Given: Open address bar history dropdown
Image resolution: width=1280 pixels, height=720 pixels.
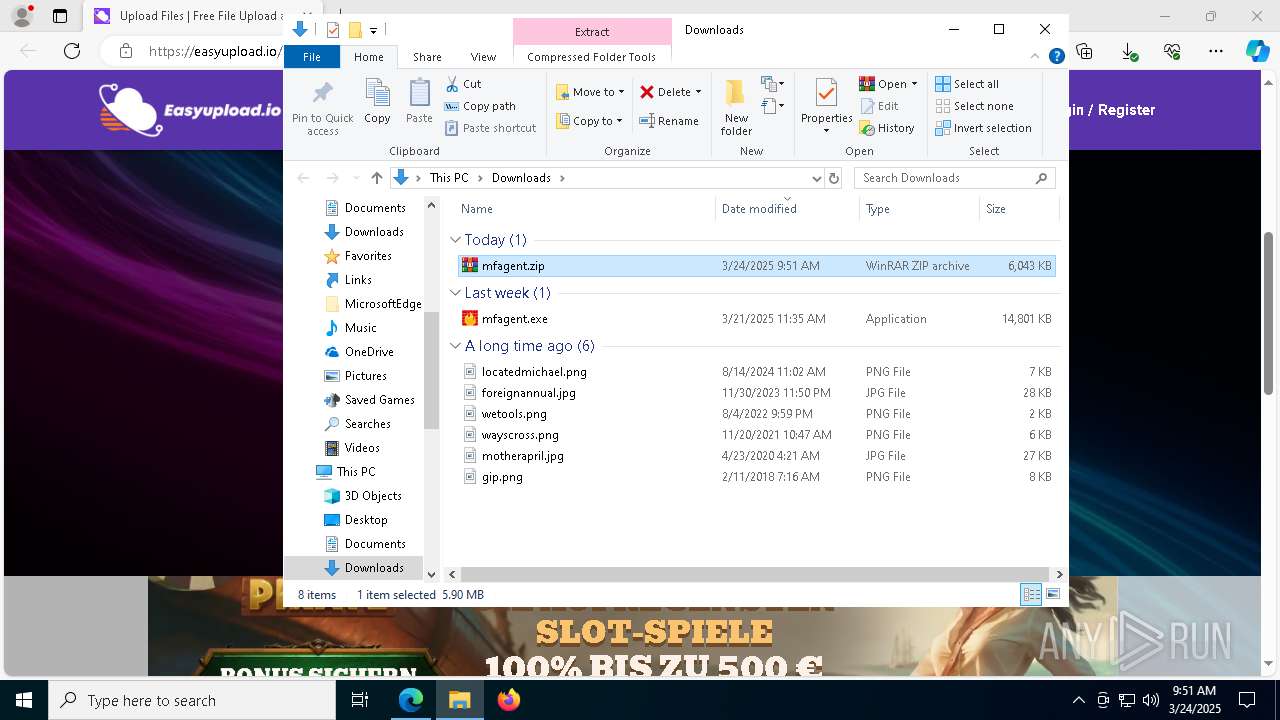Looking at the screenshot, I should [x=815, y=178].
